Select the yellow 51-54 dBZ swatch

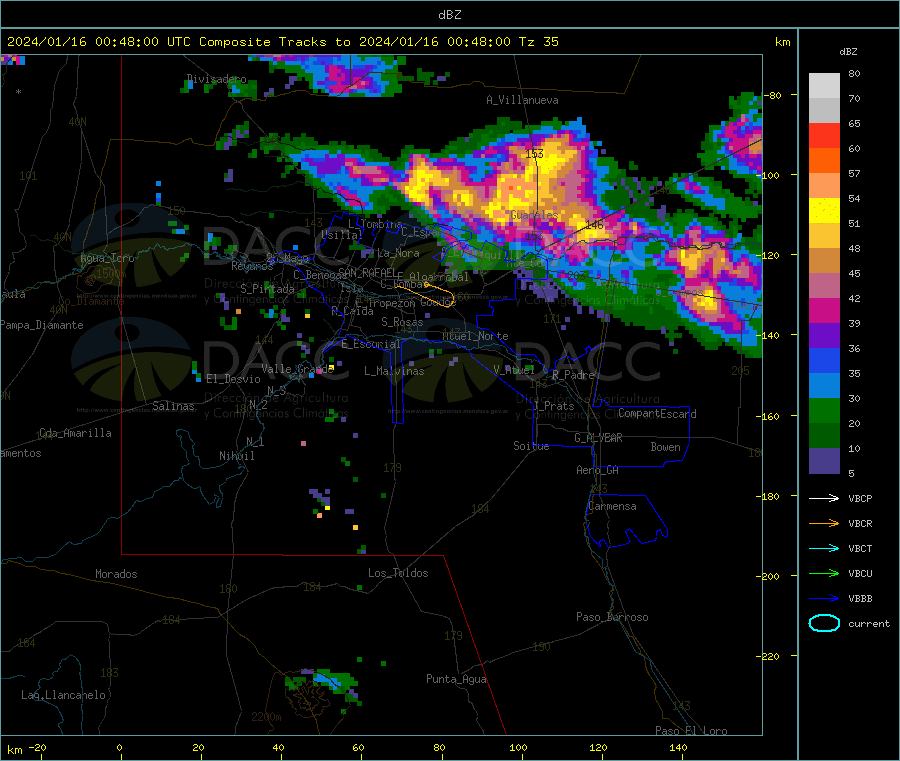(x=824, y=211)
